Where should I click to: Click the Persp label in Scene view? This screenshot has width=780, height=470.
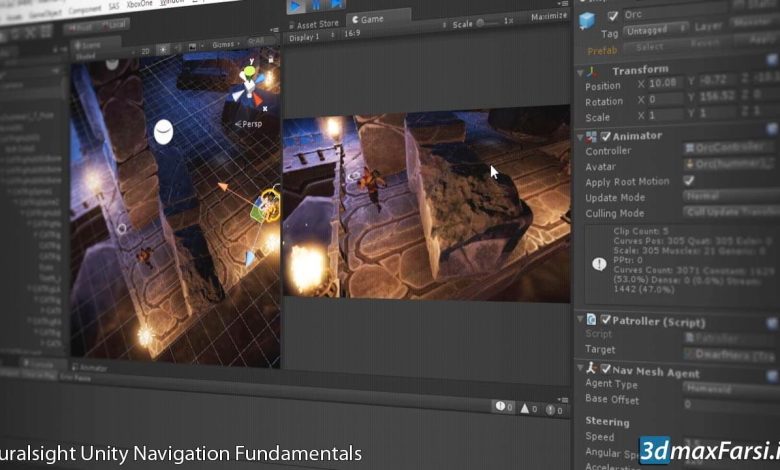pos(249,124)
